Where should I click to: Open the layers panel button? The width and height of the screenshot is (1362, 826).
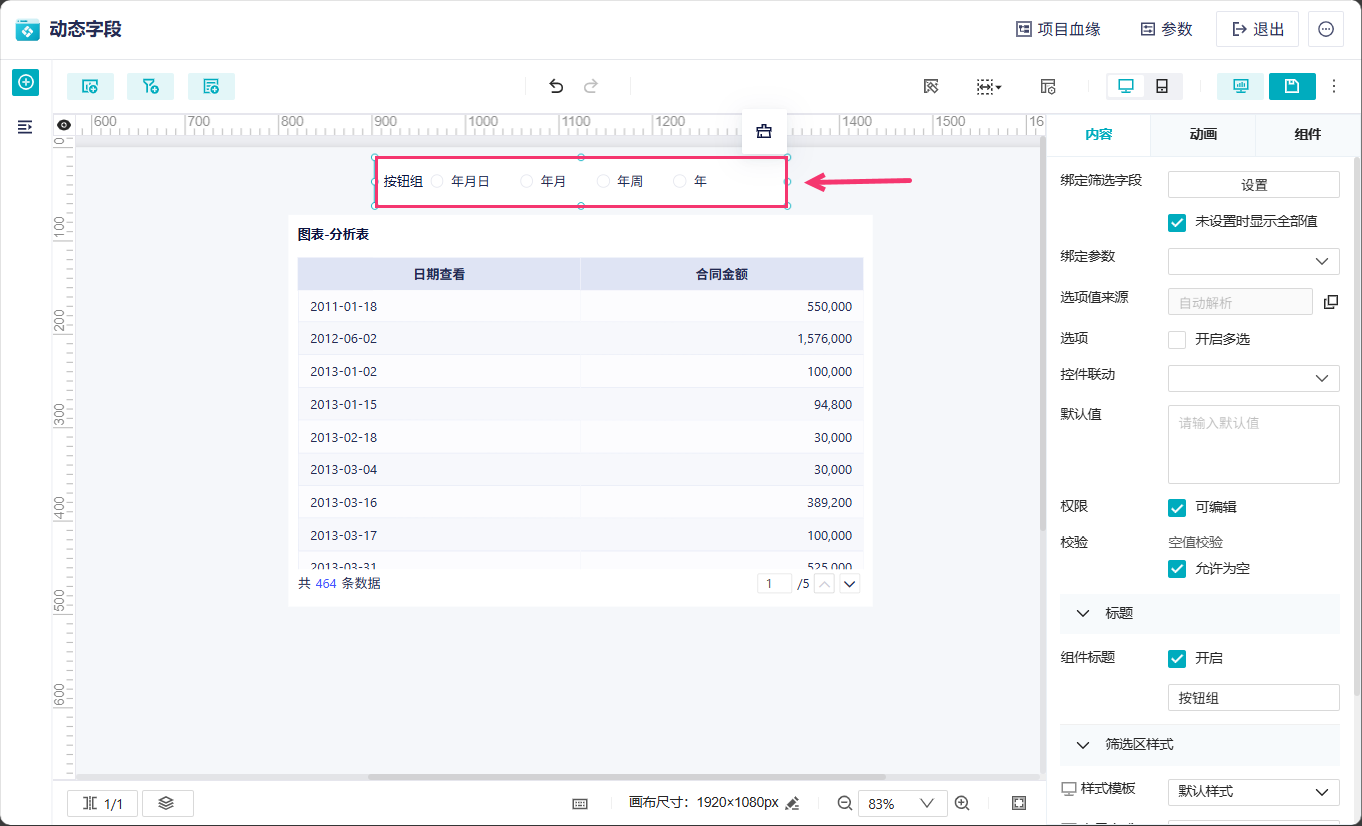(x=167, y=803)
